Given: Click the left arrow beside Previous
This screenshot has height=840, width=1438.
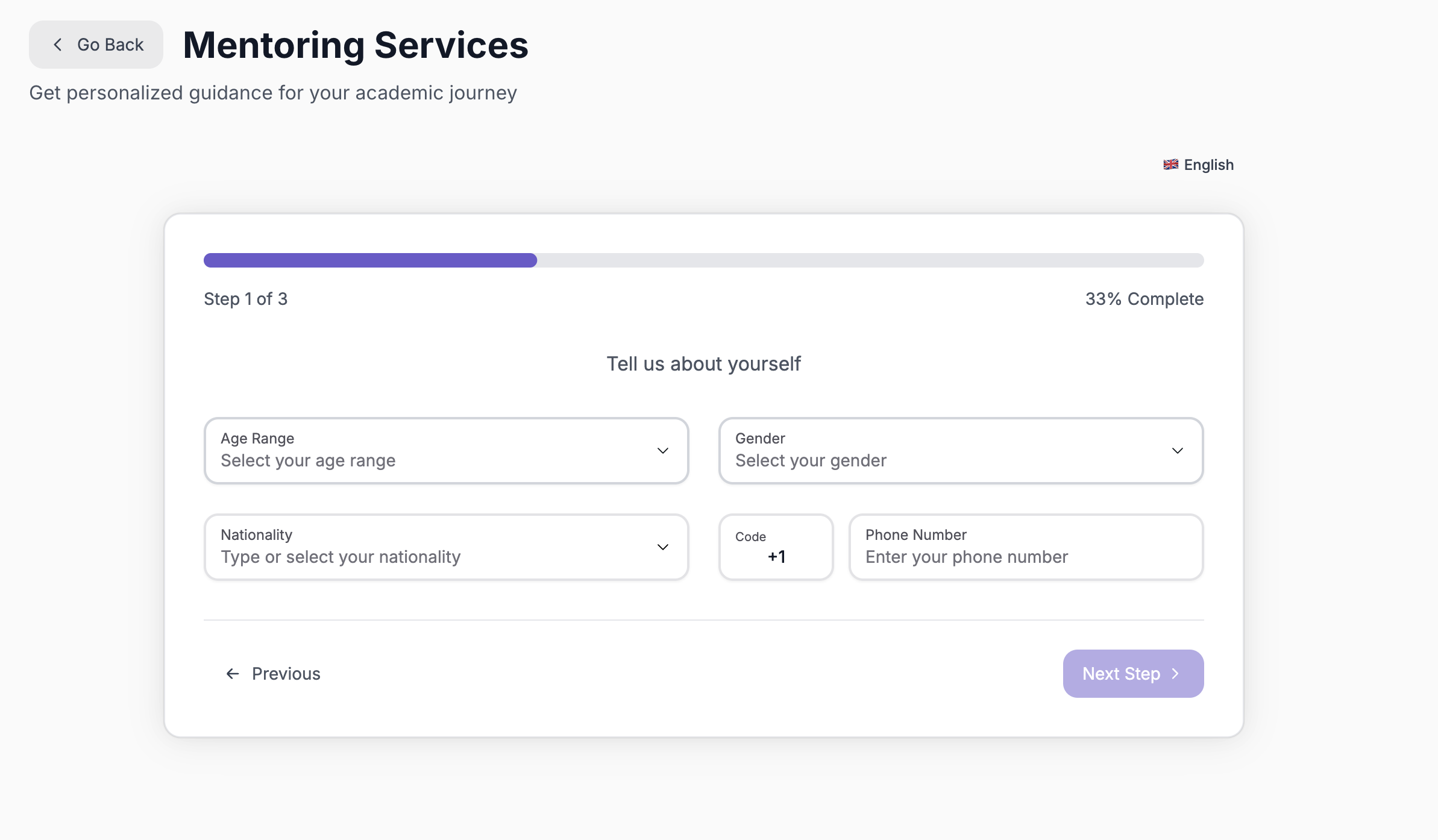Looking at the screenshot, I should [233, 674].
